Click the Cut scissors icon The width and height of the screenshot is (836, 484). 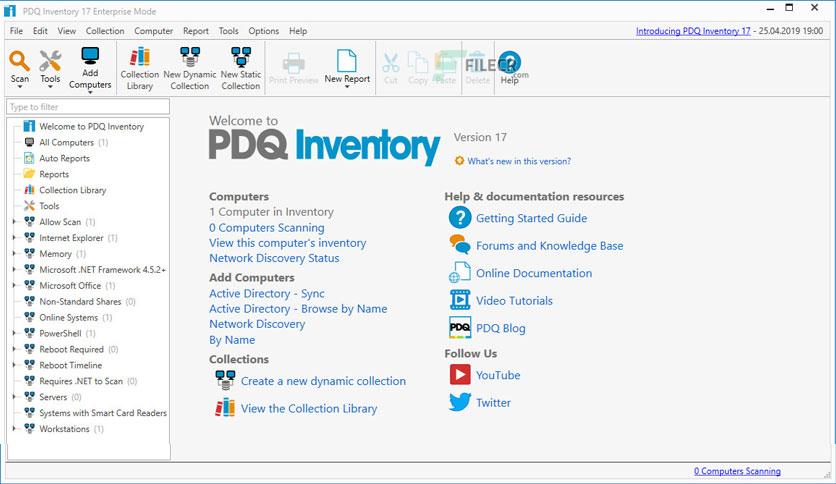[391, 63]
